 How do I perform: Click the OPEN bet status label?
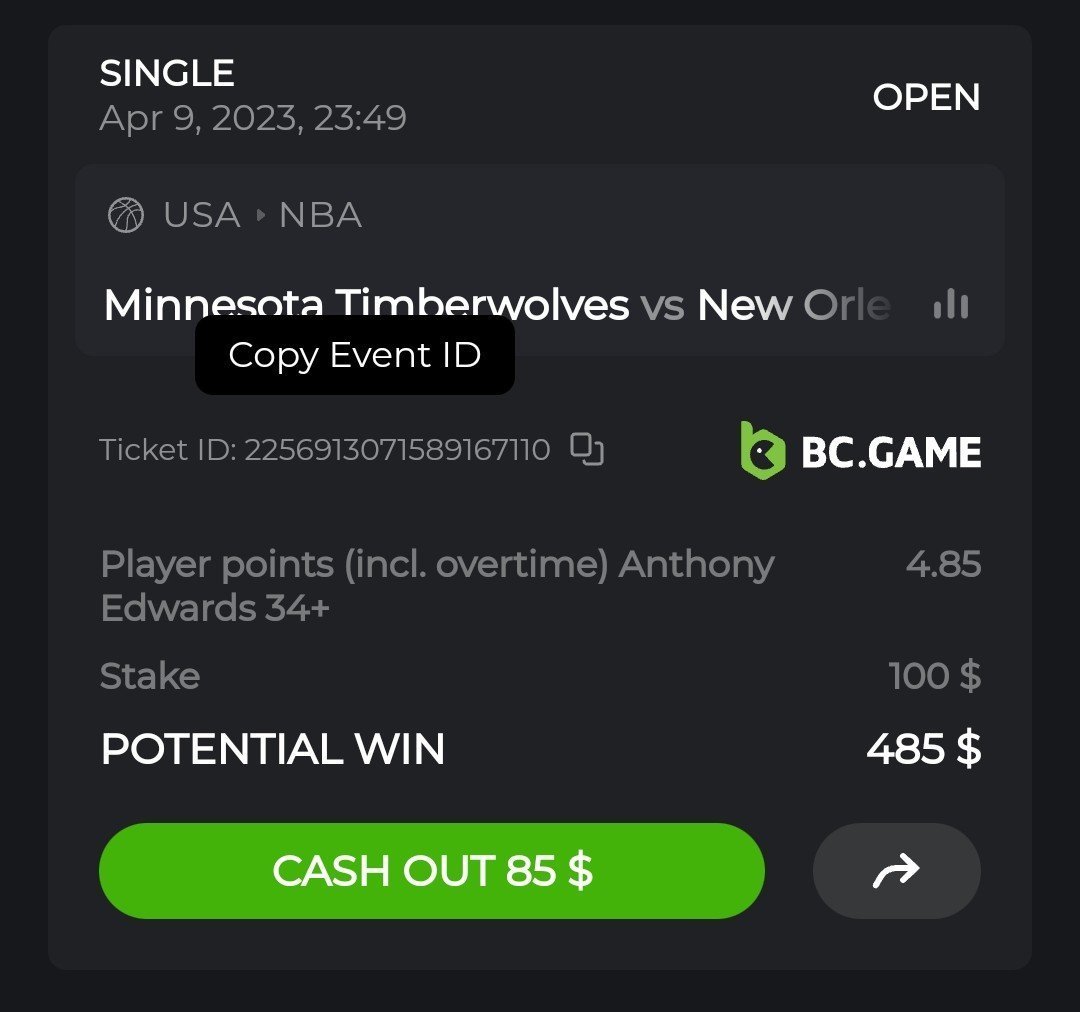(926, 97)
